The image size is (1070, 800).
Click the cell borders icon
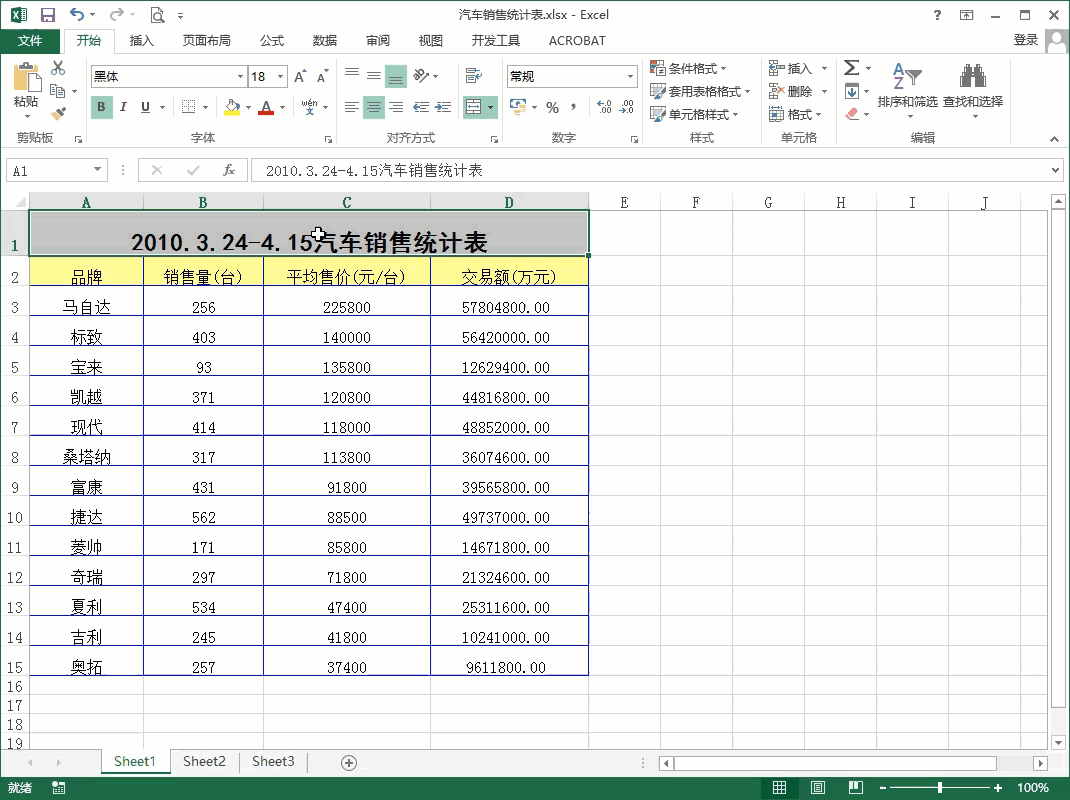pyautogui.click(x=188, y=106)
